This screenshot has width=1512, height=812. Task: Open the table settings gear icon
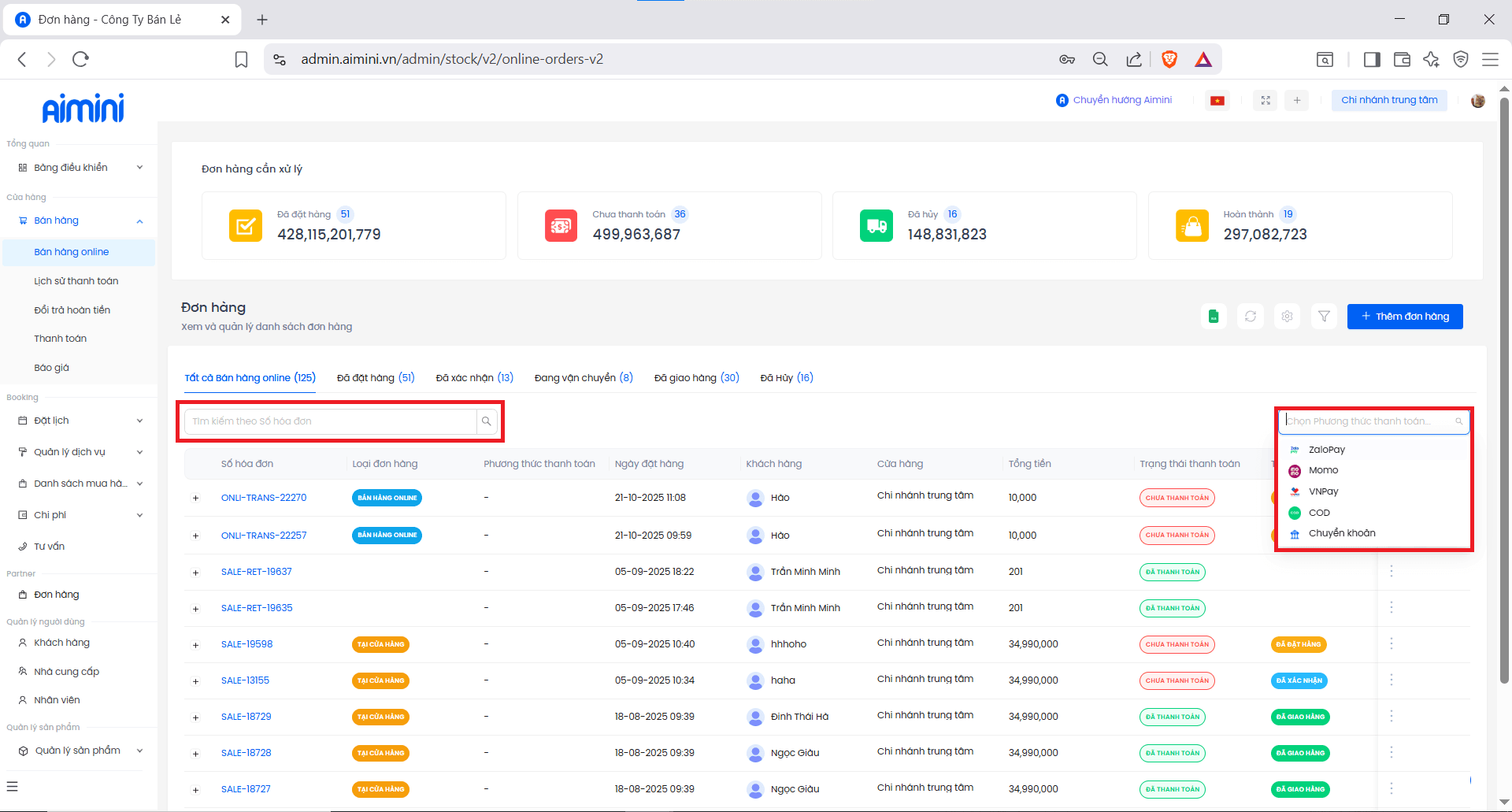coord(1287,317)
